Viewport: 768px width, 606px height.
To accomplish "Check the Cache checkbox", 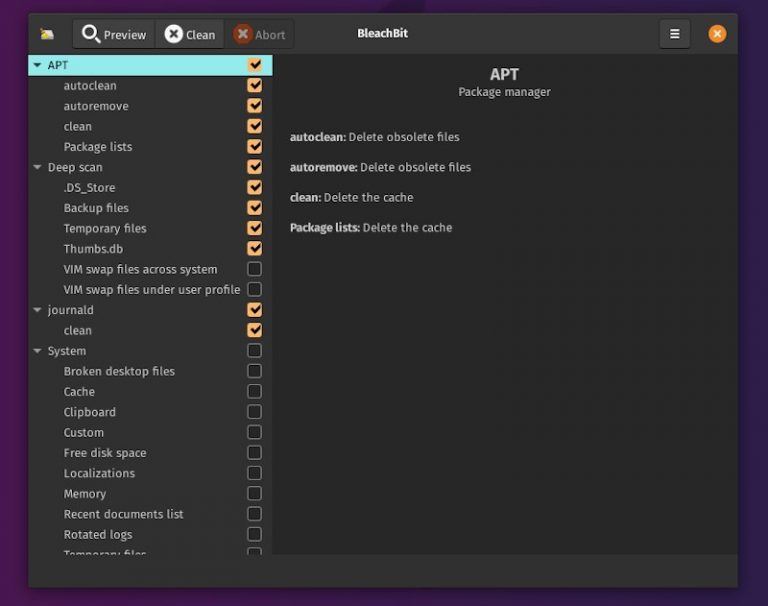I will click(255, 391).
